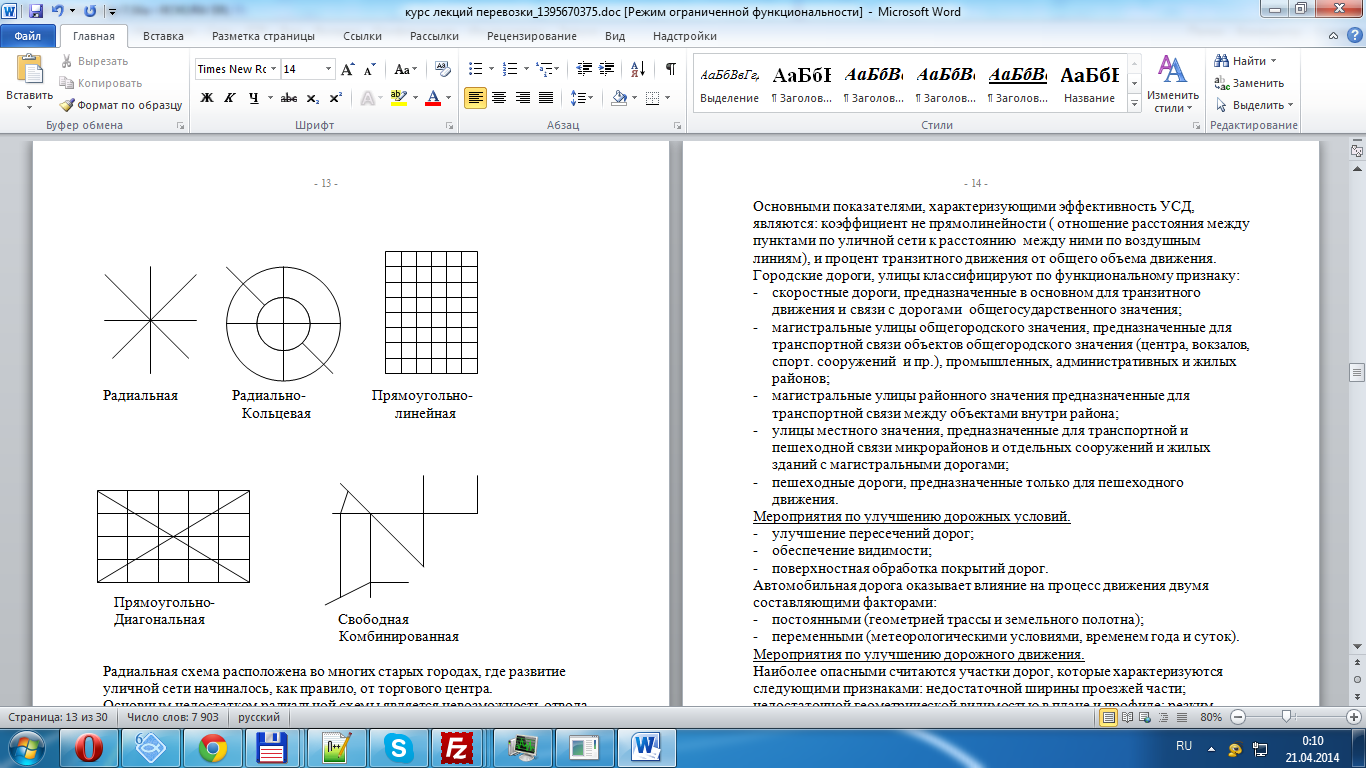Screen dimensions: 1366x768
Task: Undo last action in quick access toolbar
Action: coord(57,12)
